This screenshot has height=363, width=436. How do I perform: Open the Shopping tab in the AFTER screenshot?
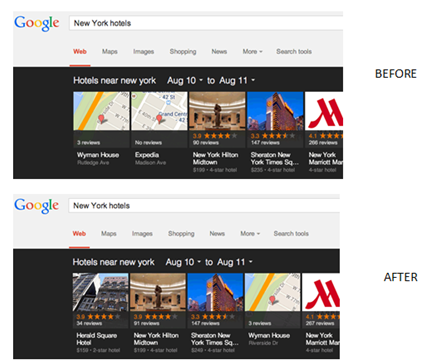click(x=181, y=234)
